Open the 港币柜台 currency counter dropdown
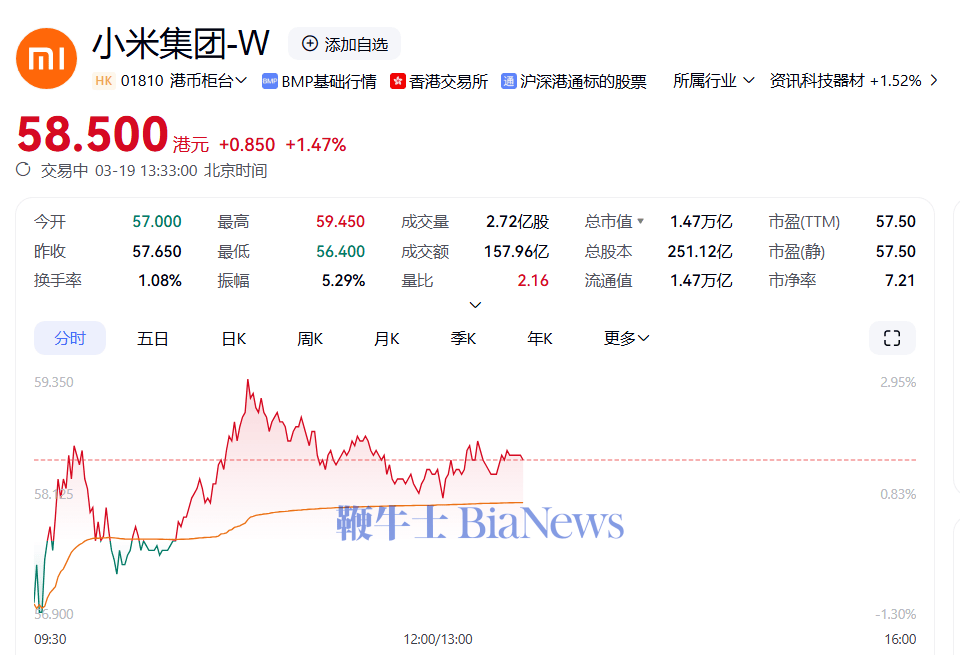 tap(208, 81)
